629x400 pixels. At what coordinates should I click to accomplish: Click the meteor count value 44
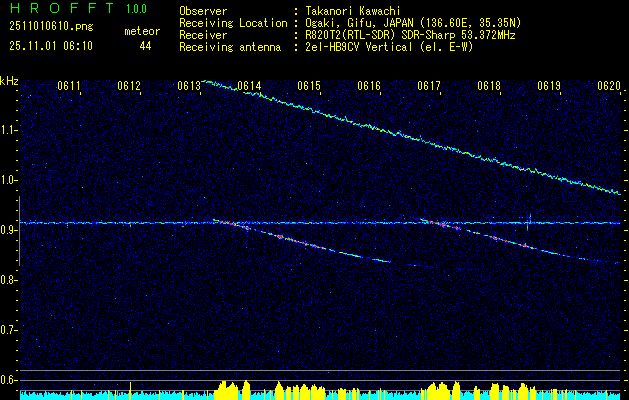[145, 46]
